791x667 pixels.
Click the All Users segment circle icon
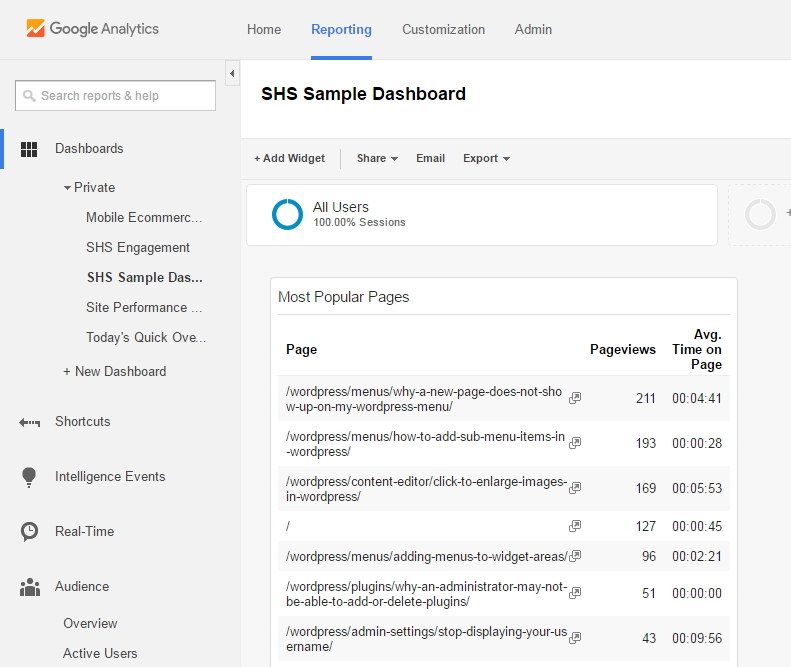[x=287, y=214]
